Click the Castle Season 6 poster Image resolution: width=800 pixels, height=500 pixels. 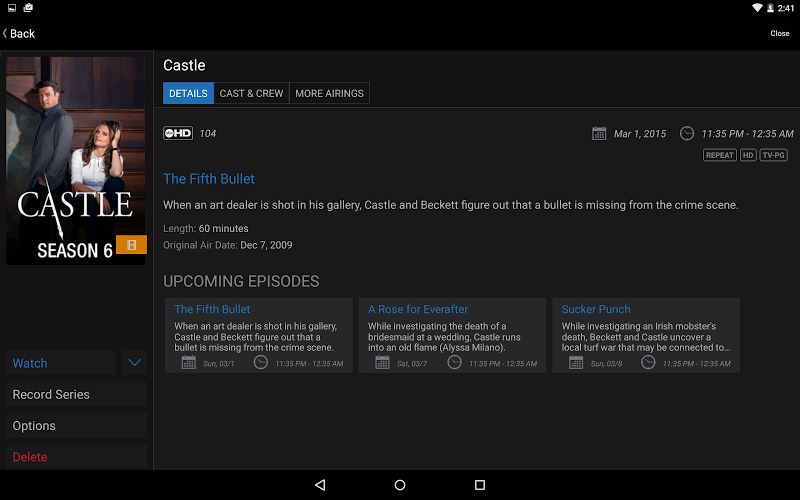76,161
